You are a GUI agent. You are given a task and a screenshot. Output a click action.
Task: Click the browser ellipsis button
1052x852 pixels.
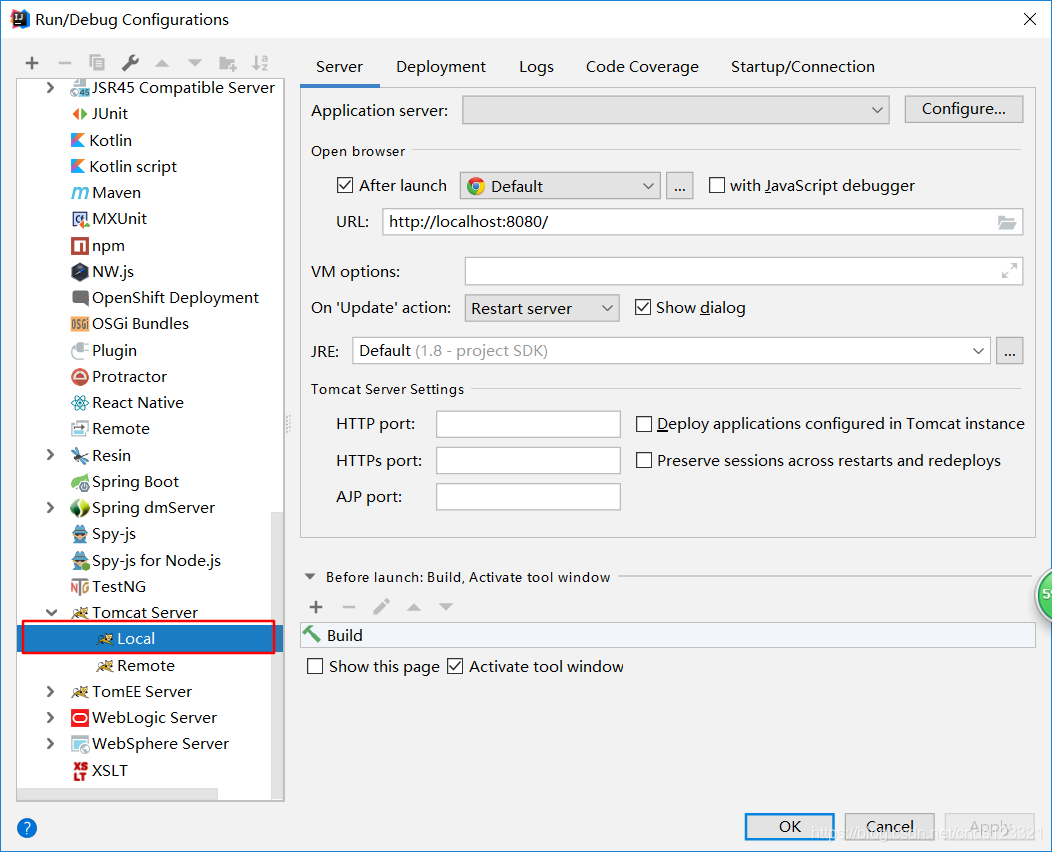click(680, 186)
